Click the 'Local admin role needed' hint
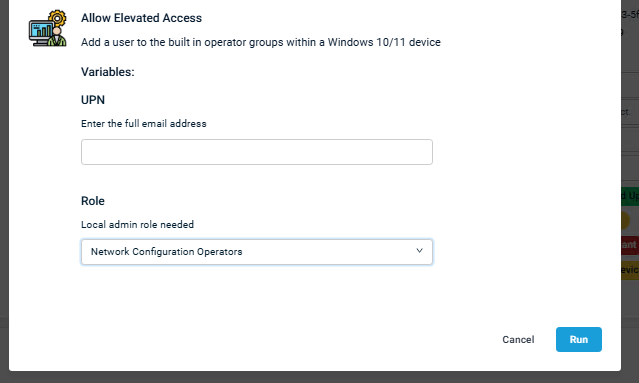 (137, 225)
